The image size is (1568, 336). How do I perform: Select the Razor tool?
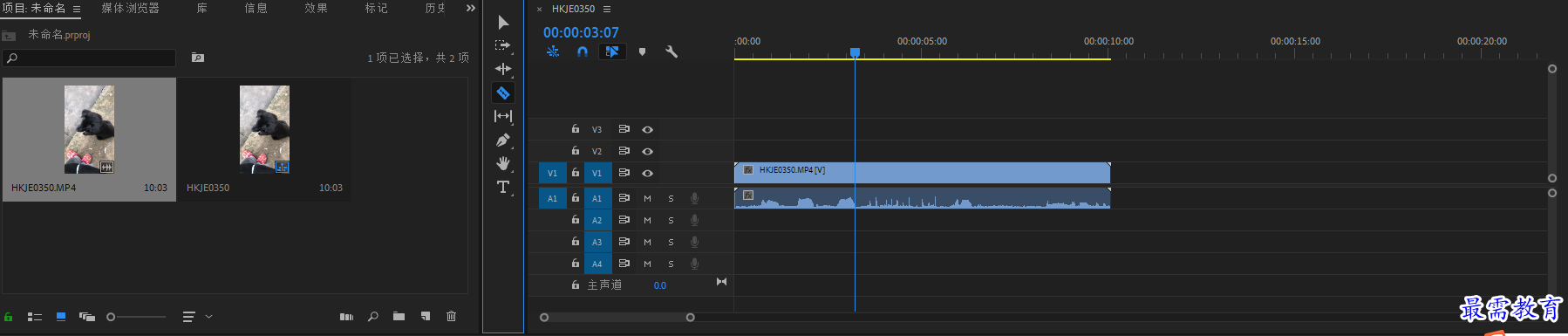(x=503, y=93)
